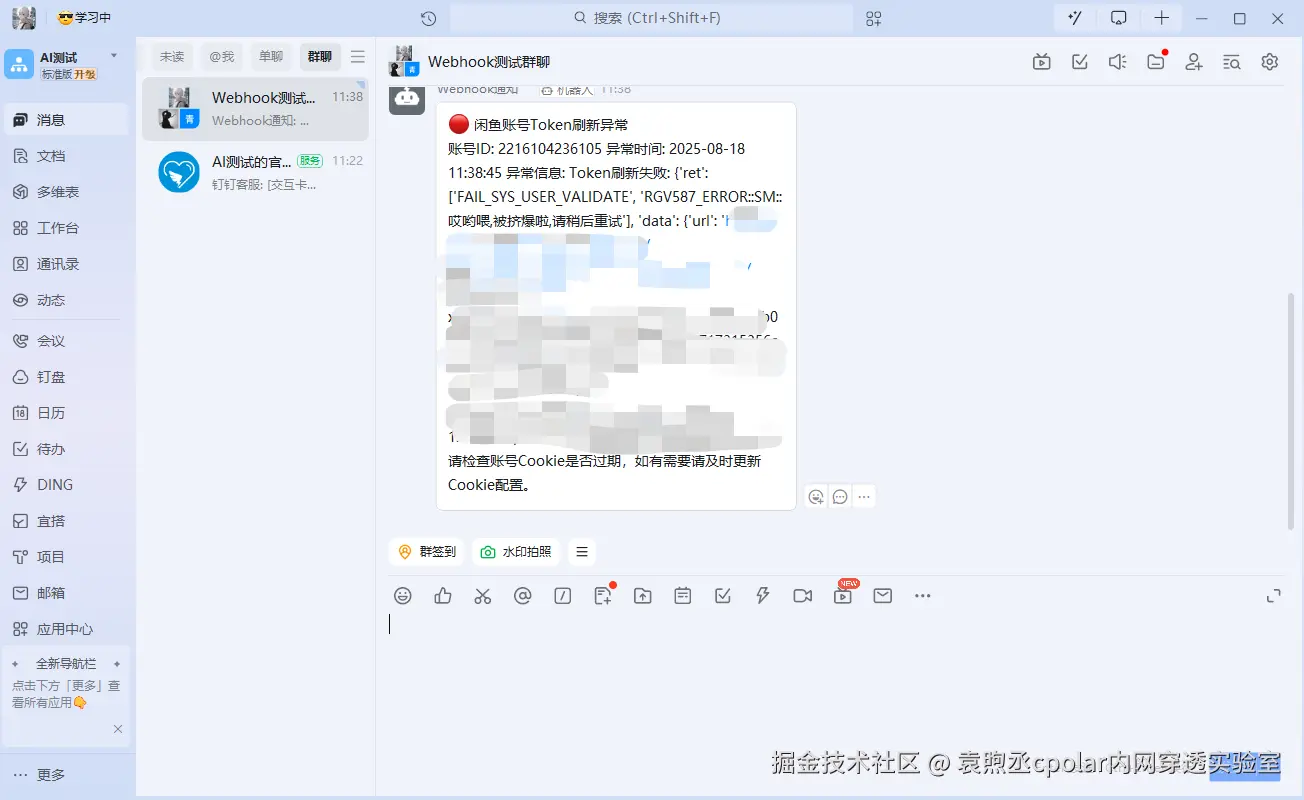The width and height of the screenshot is (1304, 800).
Task: Select the screenshot scissors tool
Action: point(483,596)
